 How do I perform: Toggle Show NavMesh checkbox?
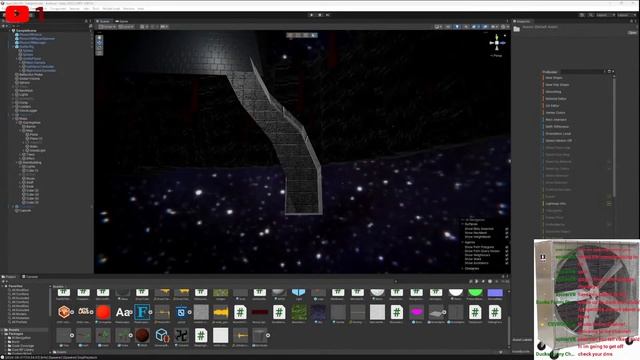click(507, 233)
